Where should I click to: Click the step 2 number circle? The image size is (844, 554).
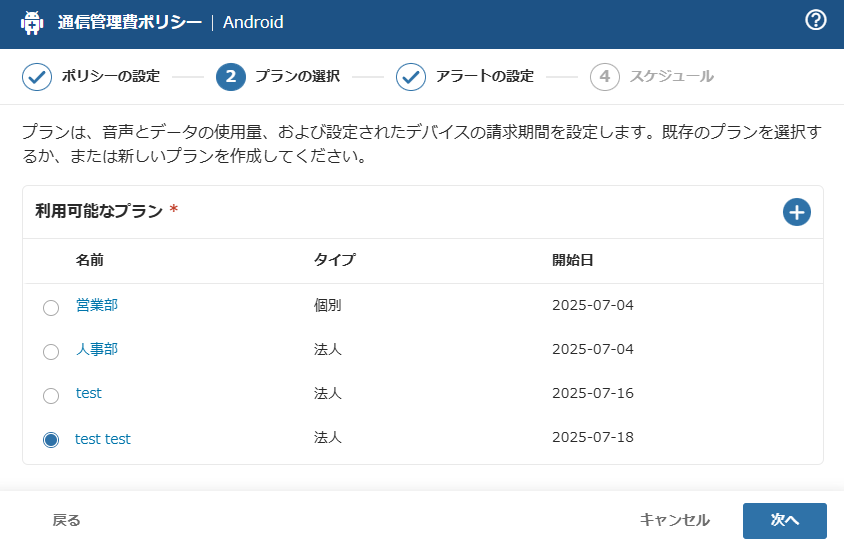click(231, 76)
